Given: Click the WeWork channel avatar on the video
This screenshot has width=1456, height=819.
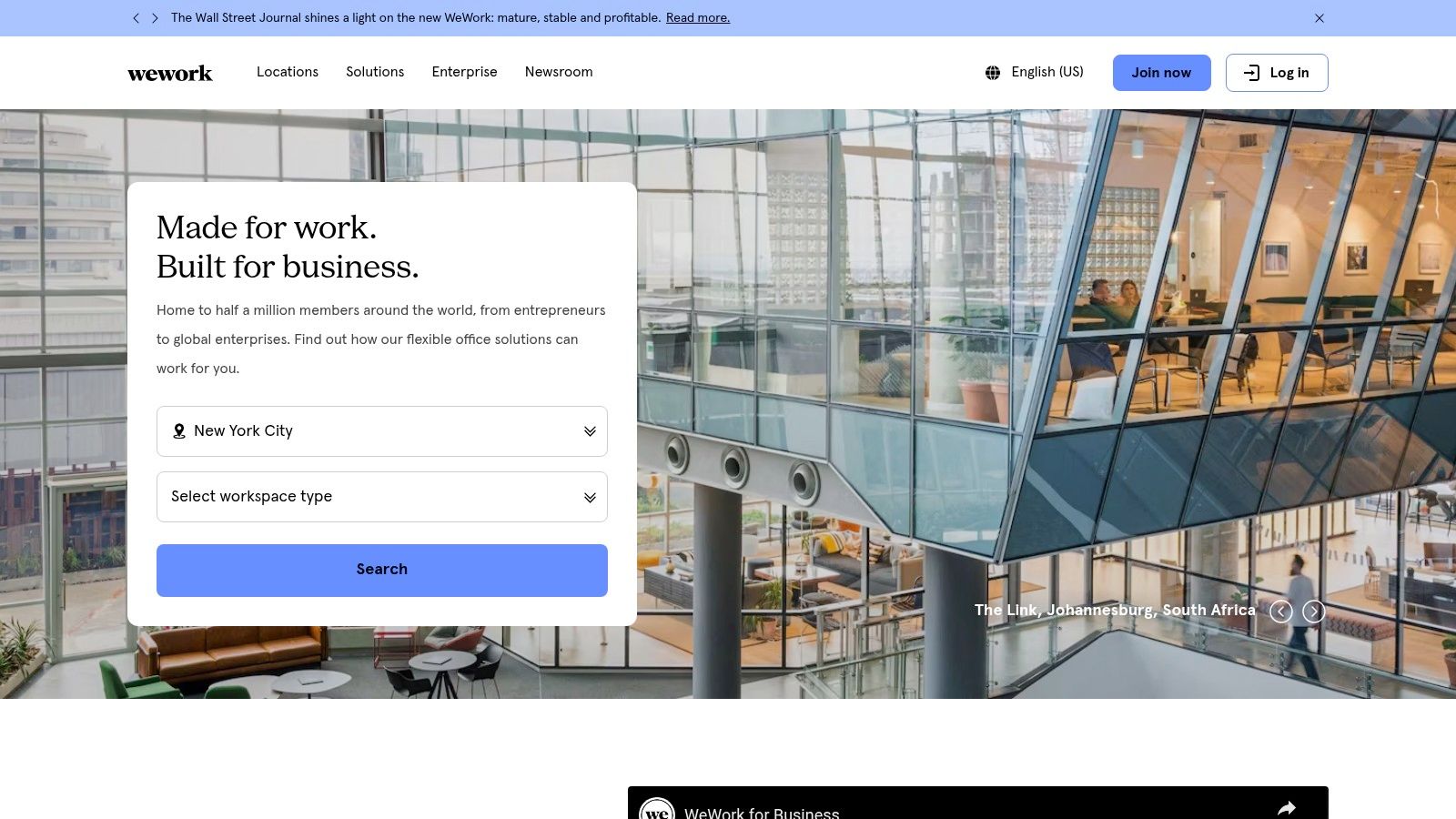Looking at the screenshot, I should (x=657, y=809).
